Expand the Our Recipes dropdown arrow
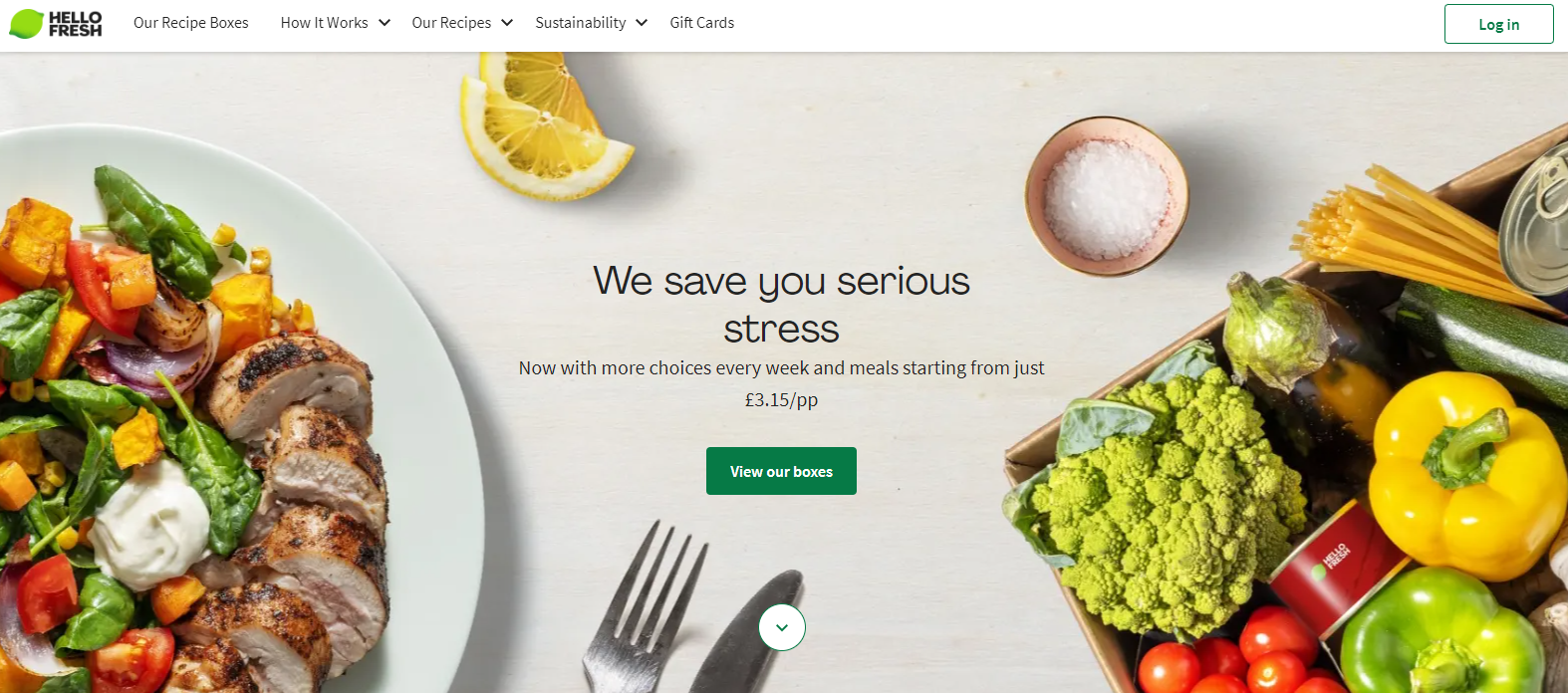Image resolution: width=1568 pixels, height=693 pixels. 507,23
